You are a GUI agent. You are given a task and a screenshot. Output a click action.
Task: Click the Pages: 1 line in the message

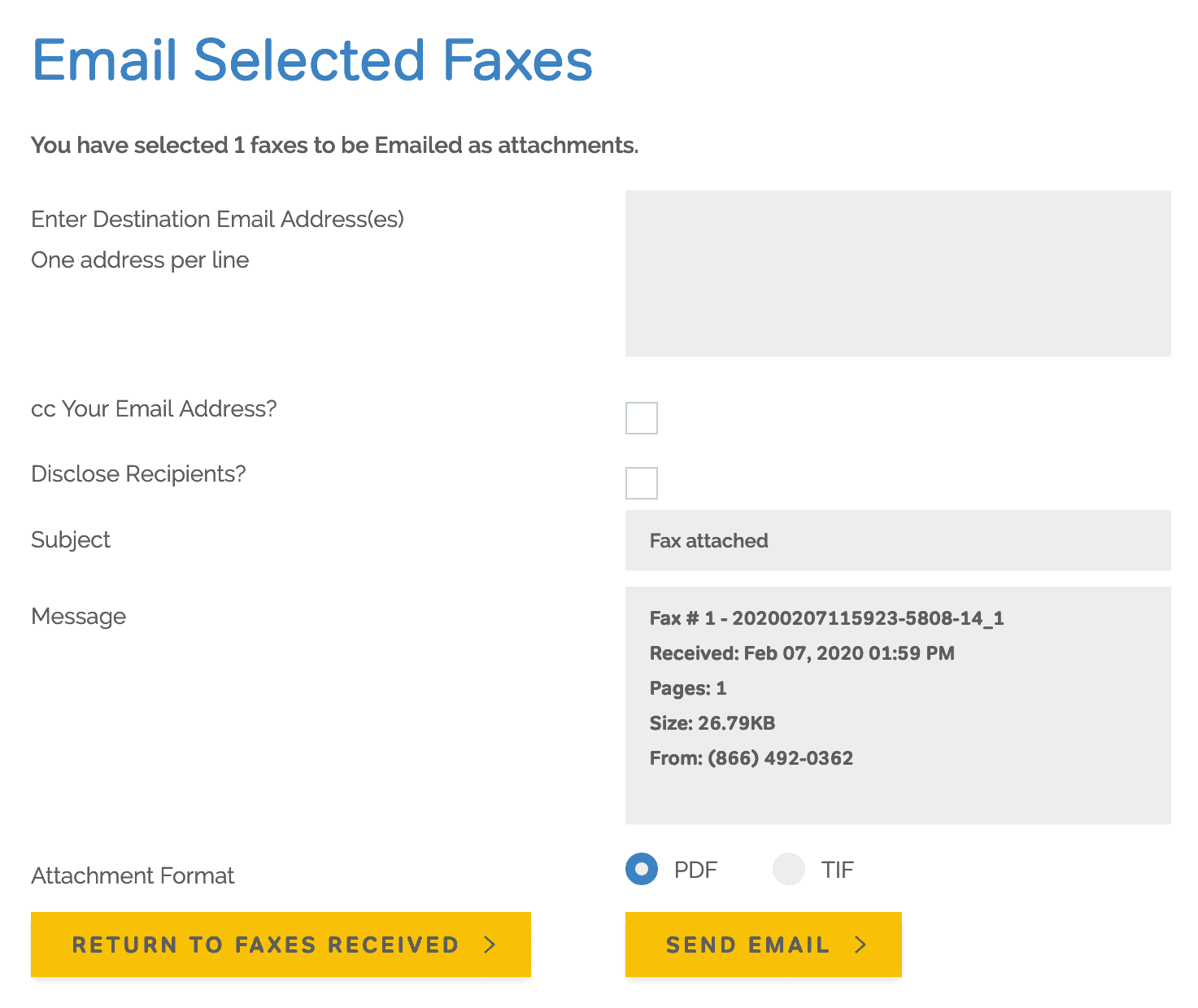coord(687,687)
